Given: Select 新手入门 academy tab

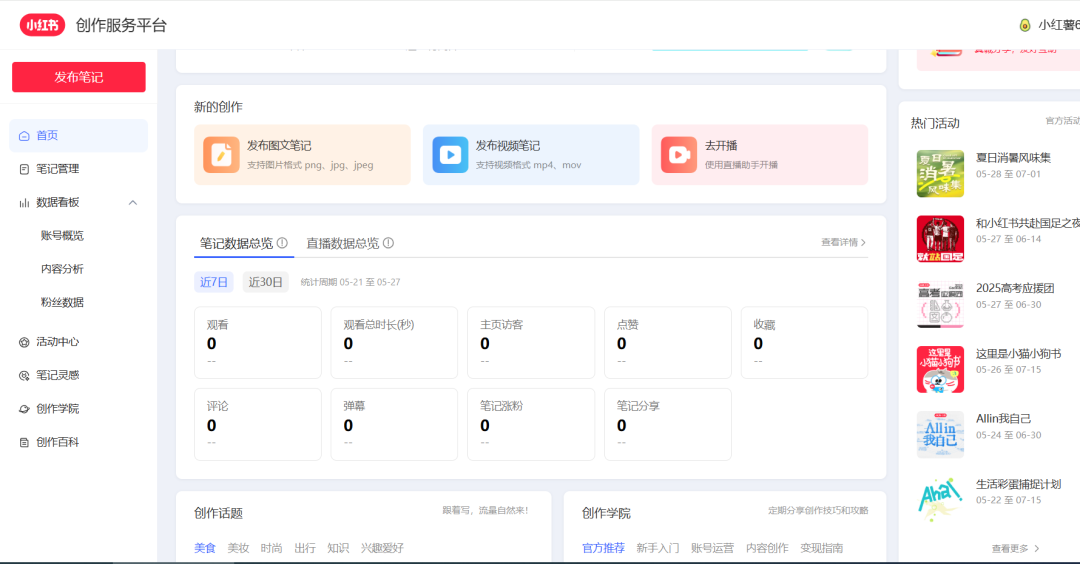Looking at the screenshot, I should coord(658,548).
